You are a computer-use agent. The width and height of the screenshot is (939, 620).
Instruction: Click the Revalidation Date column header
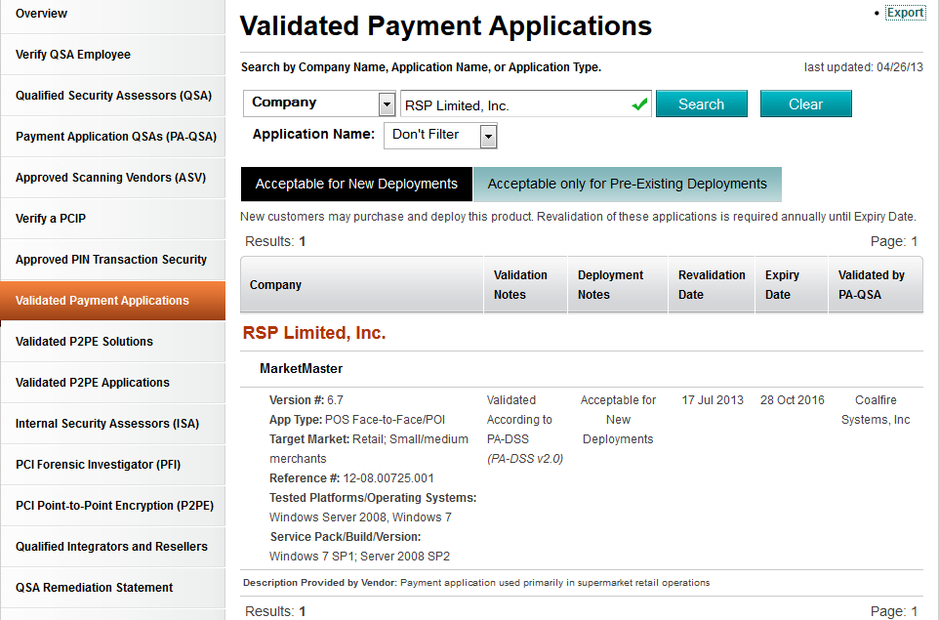click(711, 285)
